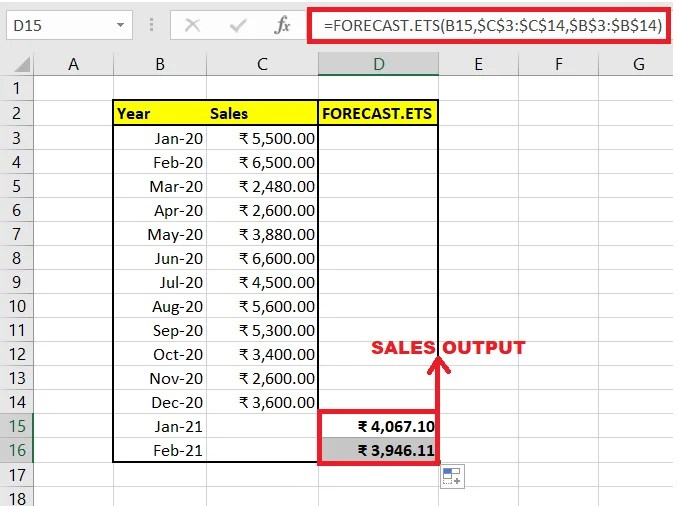Image resolution: width=678 pixels, height=506 pixels.
Task: Select row 1 header
Action: pyautogui.click(x=16, y=88)
